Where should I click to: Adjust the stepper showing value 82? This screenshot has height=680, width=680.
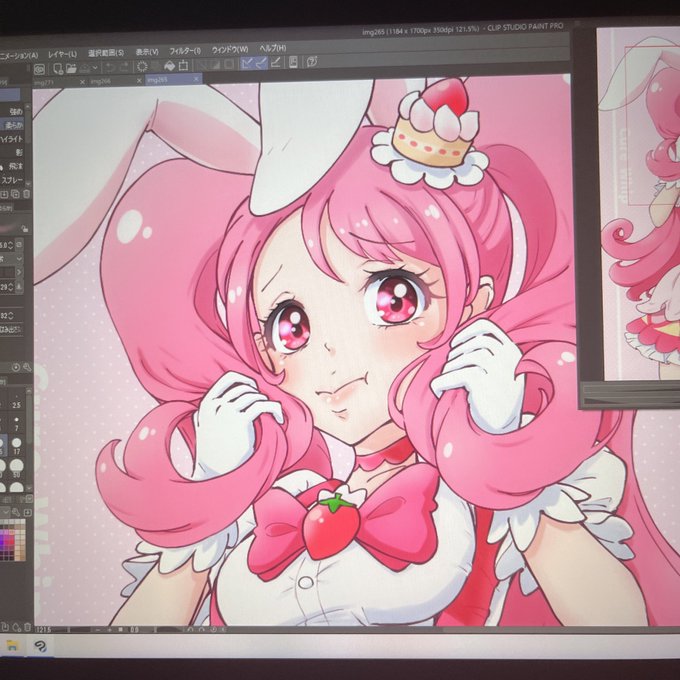[11, 316]
